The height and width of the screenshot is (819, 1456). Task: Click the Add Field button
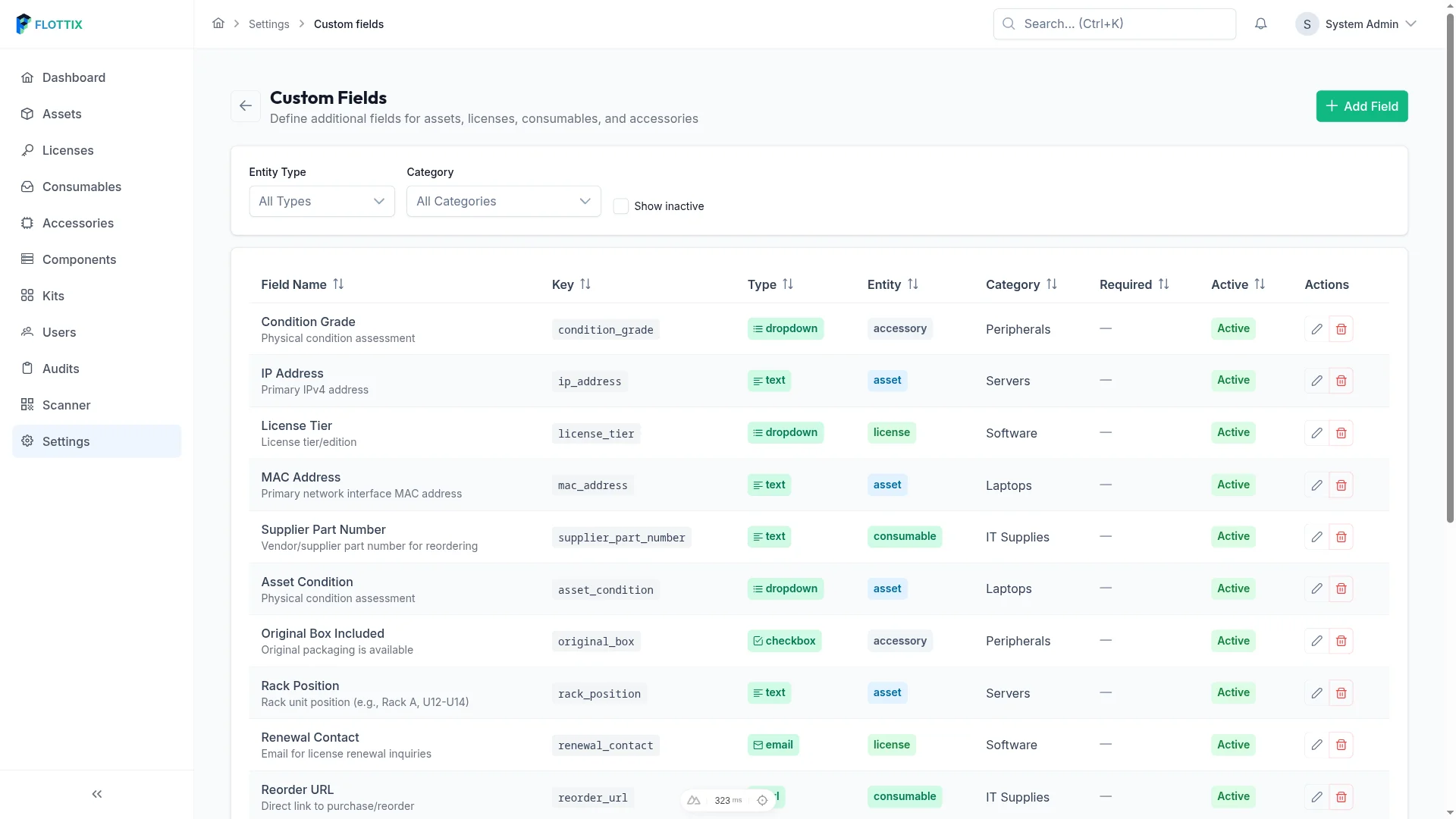point(1361,106)
